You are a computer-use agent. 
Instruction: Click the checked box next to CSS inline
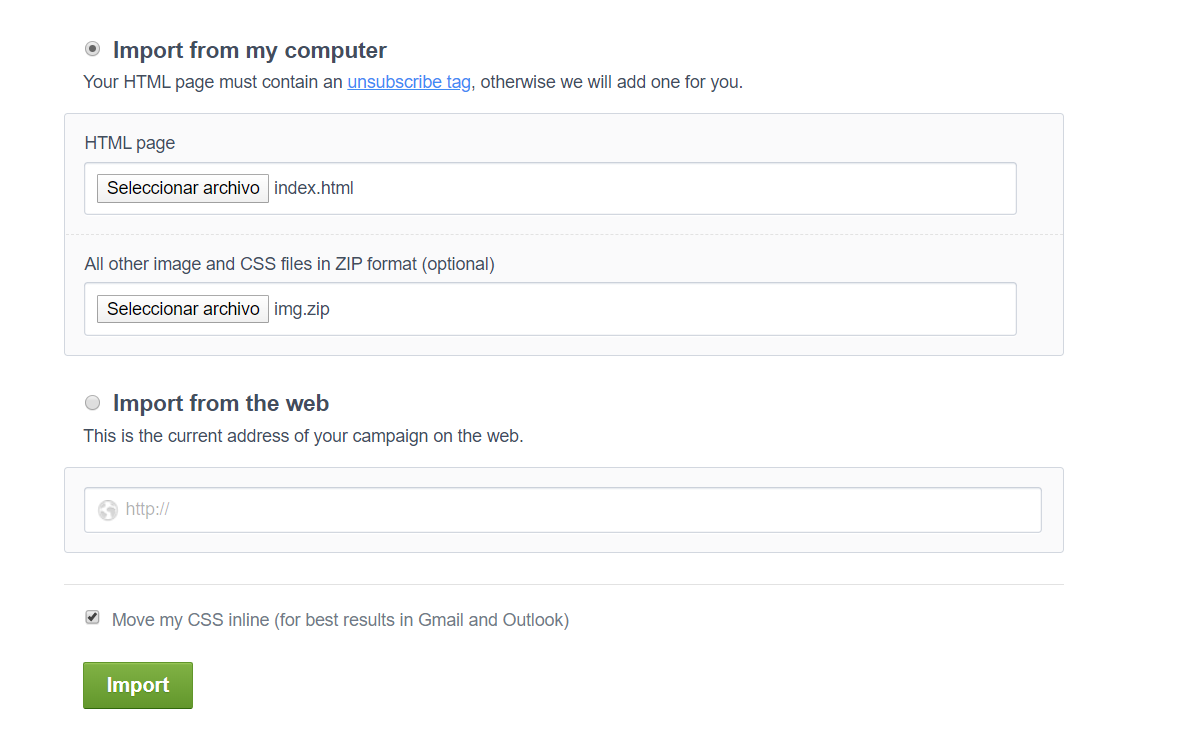(92, 617)
